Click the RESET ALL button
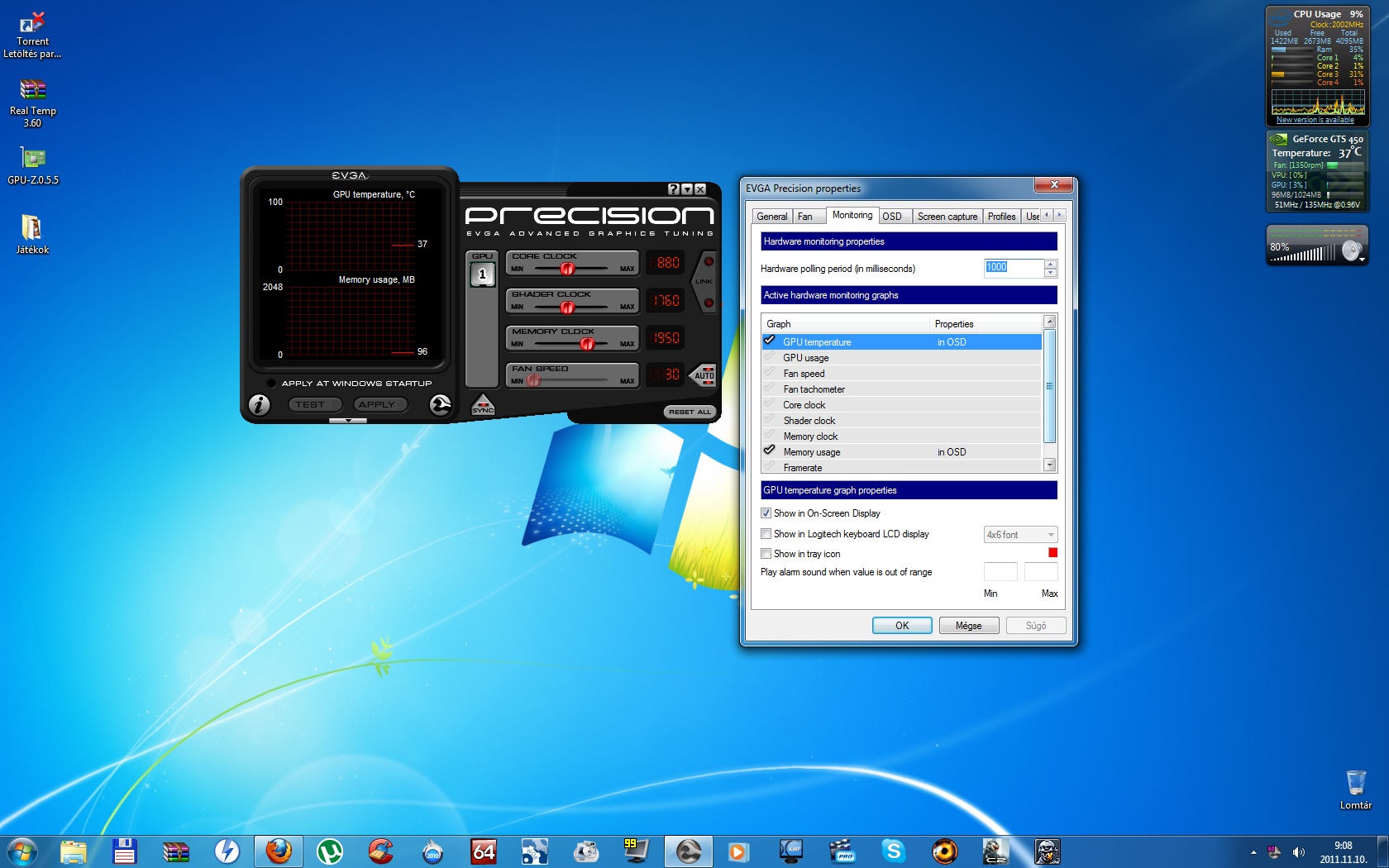 click(690, 412)
